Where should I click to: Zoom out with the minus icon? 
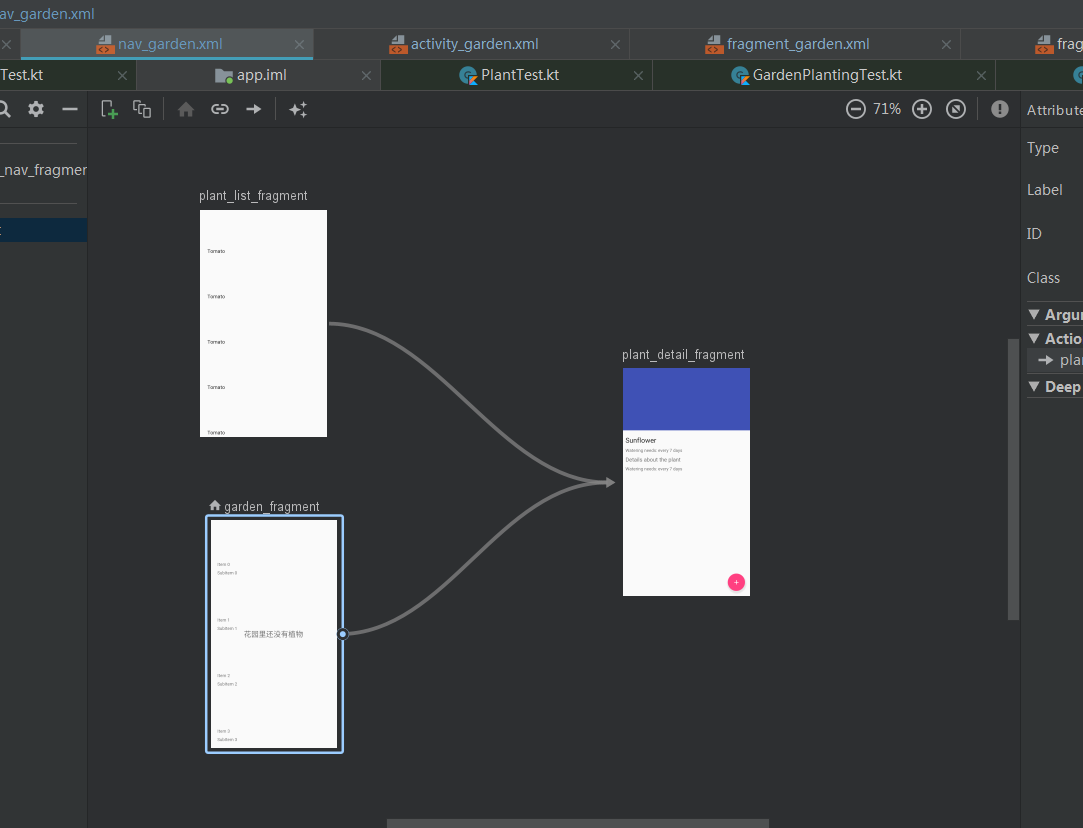pyautogui.click(x=856, y=109)
